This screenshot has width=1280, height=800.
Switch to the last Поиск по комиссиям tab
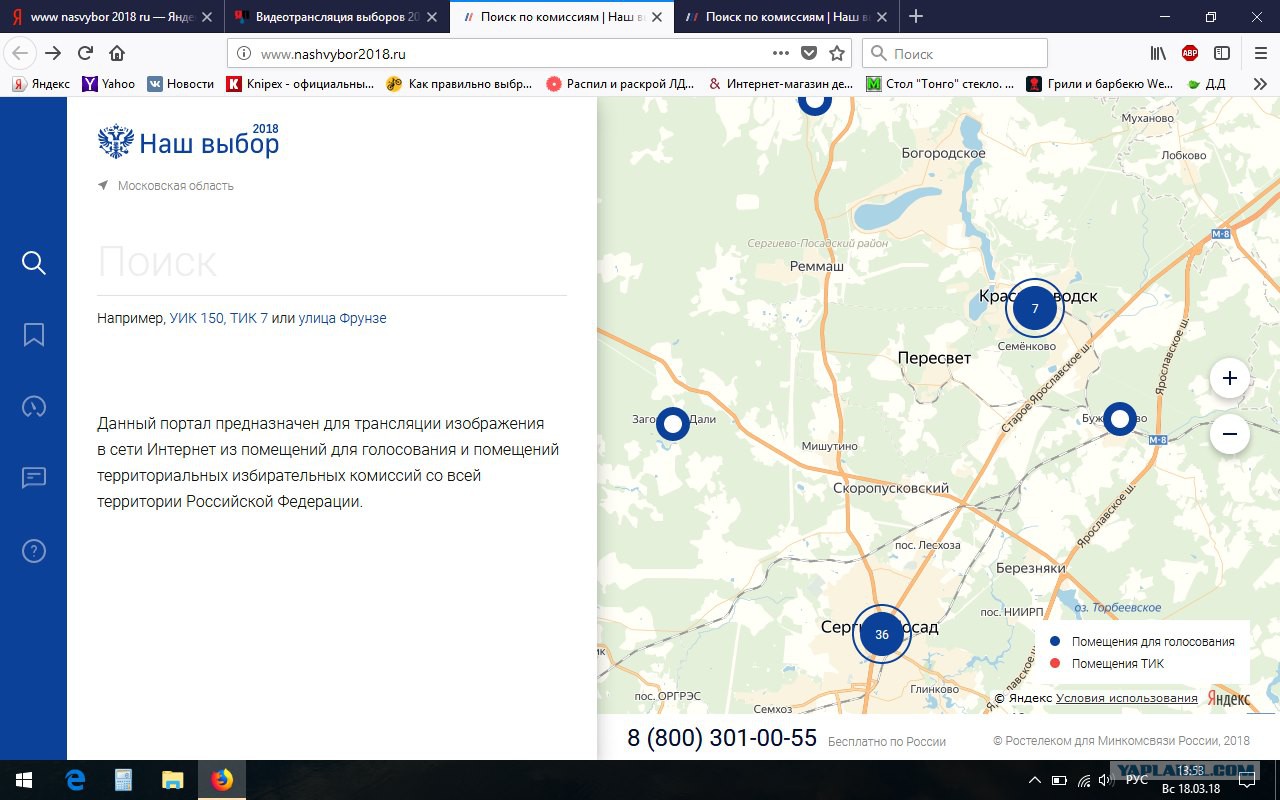785,17
